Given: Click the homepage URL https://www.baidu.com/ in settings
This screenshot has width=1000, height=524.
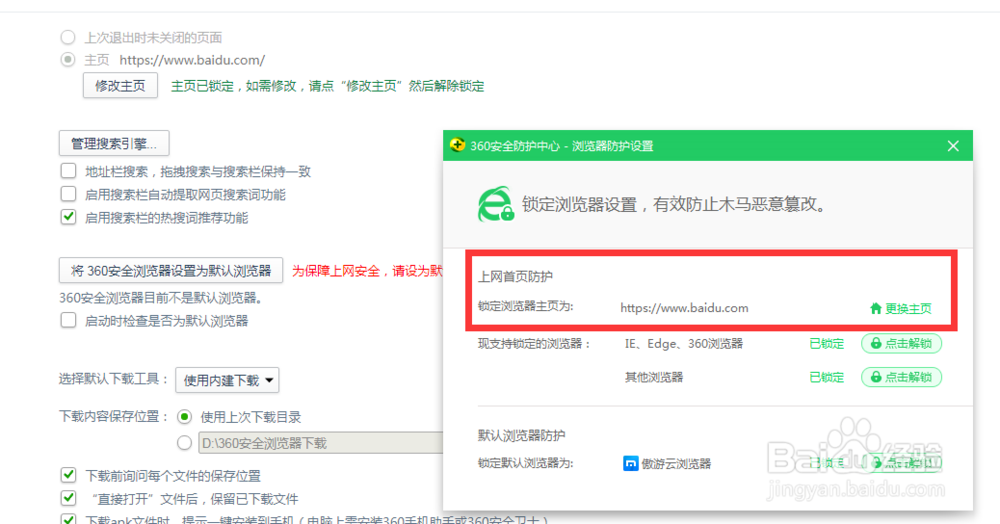Looking at the screenshot, I should click(x=192, y=60).
